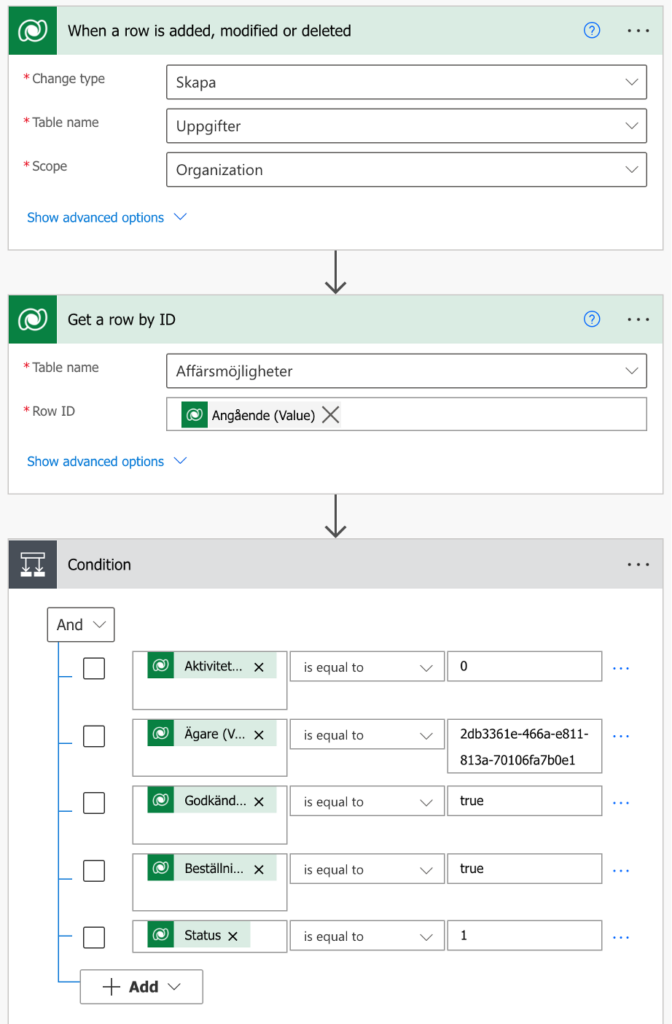Screen dimensions: 672x1024
Task: Open ellipsis menu of the Condition step
Action: pyautogui.click(x=638, y=565)
